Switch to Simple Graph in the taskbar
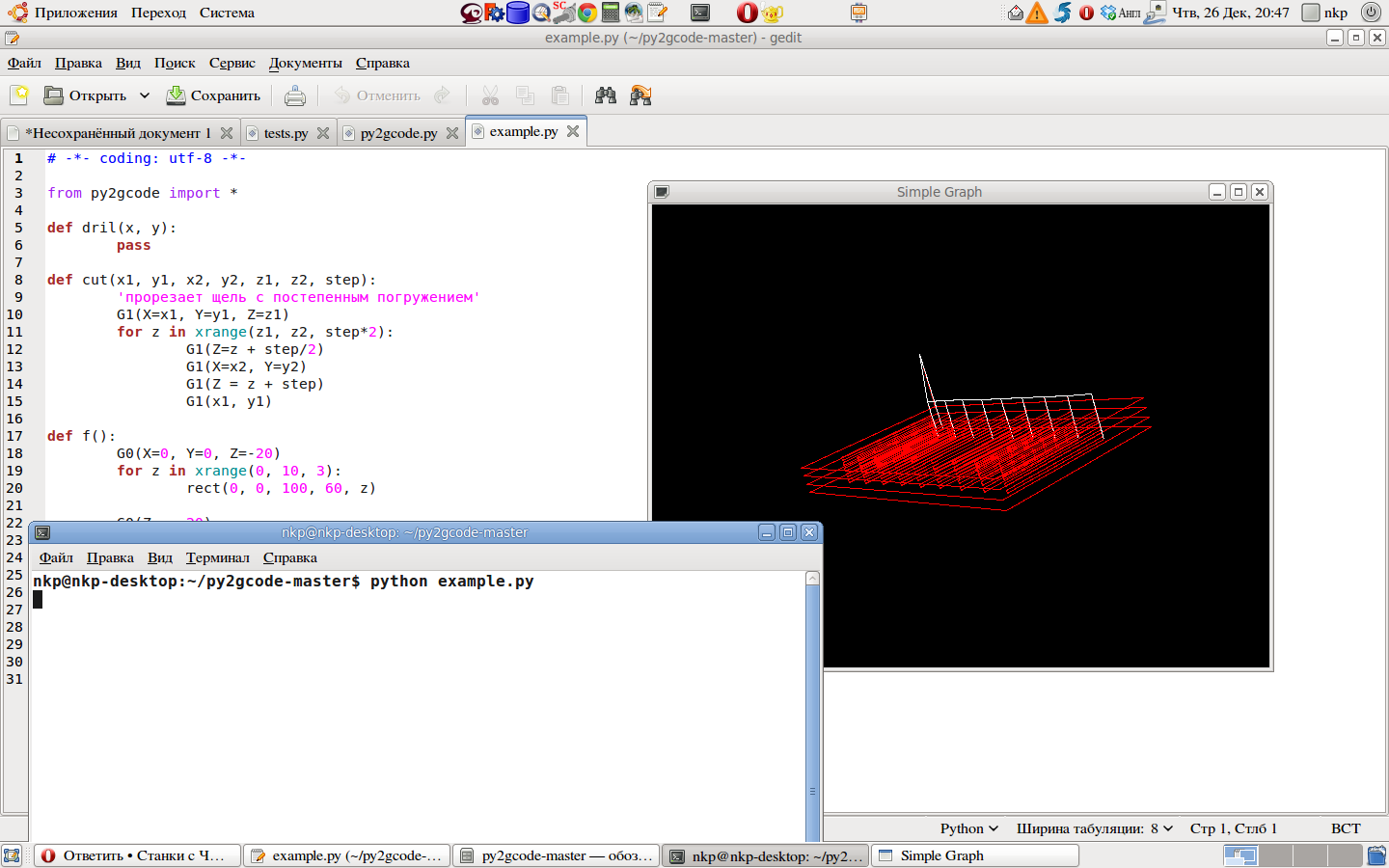Image resolution: width=1389 pixels, height=868 pixels. click(x=975, y=855)
